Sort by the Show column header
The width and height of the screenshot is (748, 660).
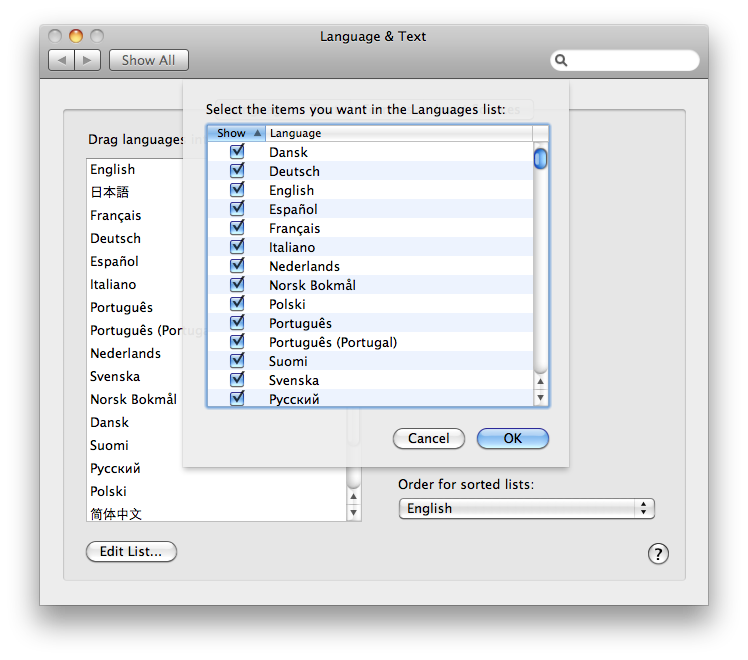click(x=237, y=133)
